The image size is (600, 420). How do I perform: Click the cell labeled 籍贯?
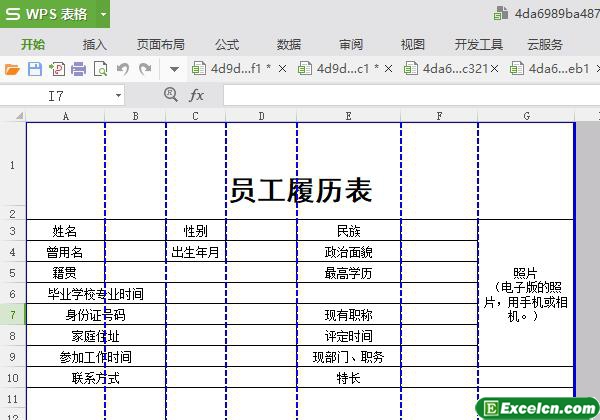pyautogui.click(x=65, y=273)
